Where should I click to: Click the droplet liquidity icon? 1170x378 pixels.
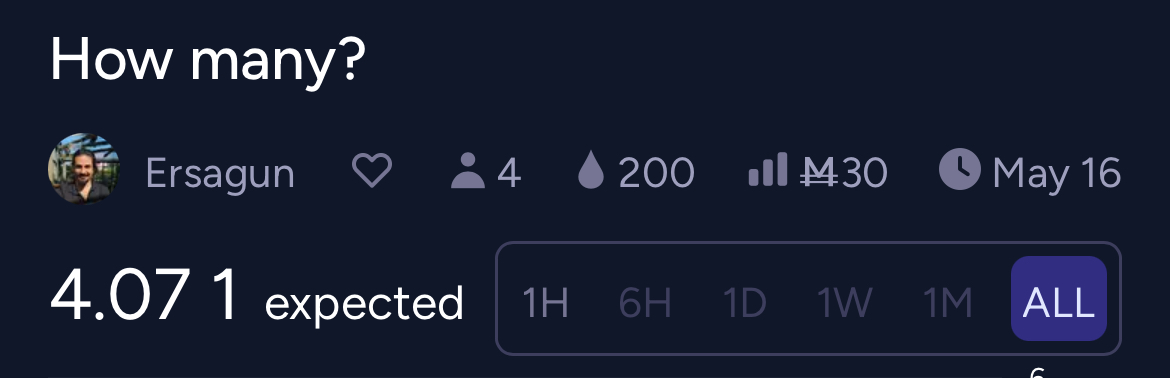pos(590,171)
